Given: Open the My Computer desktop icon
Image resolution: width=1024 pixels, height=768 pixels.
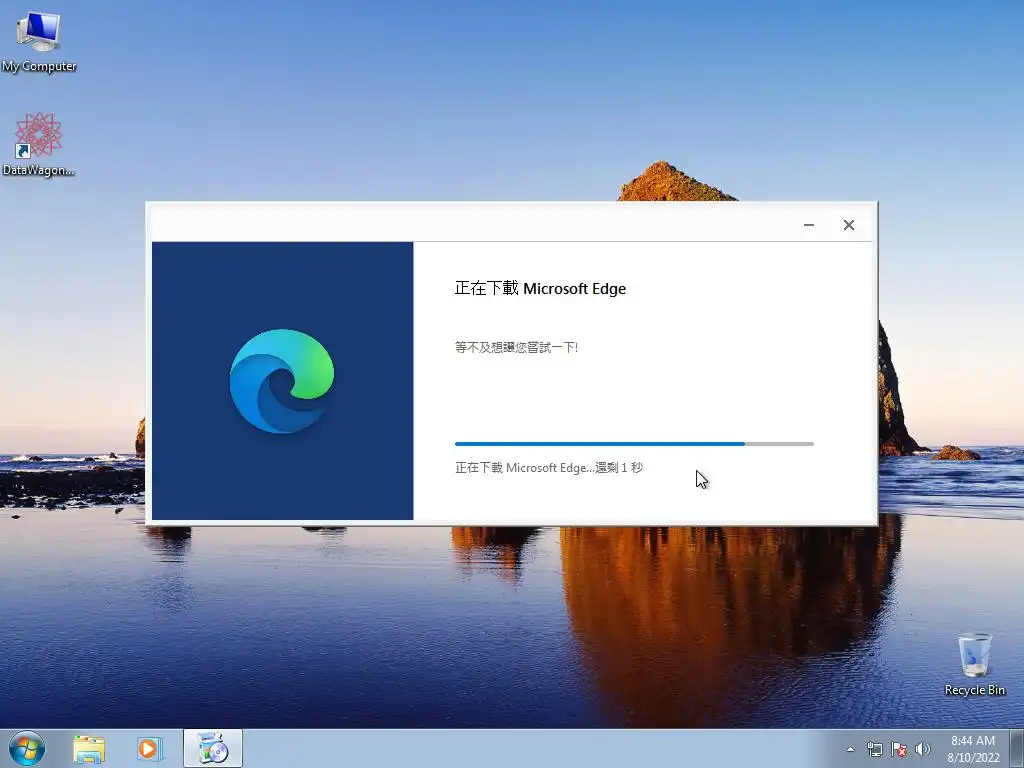Looking at the screenshot, I should tap(39, 40).
